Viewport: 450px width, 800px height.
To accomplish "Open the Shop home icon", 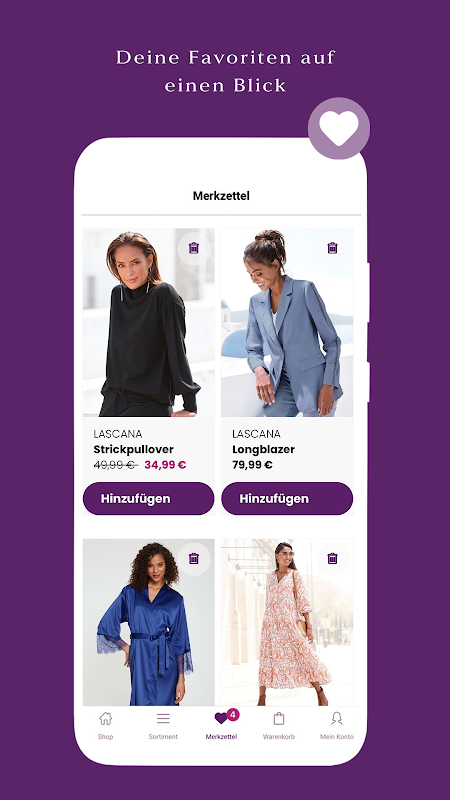I will point(106,718).
